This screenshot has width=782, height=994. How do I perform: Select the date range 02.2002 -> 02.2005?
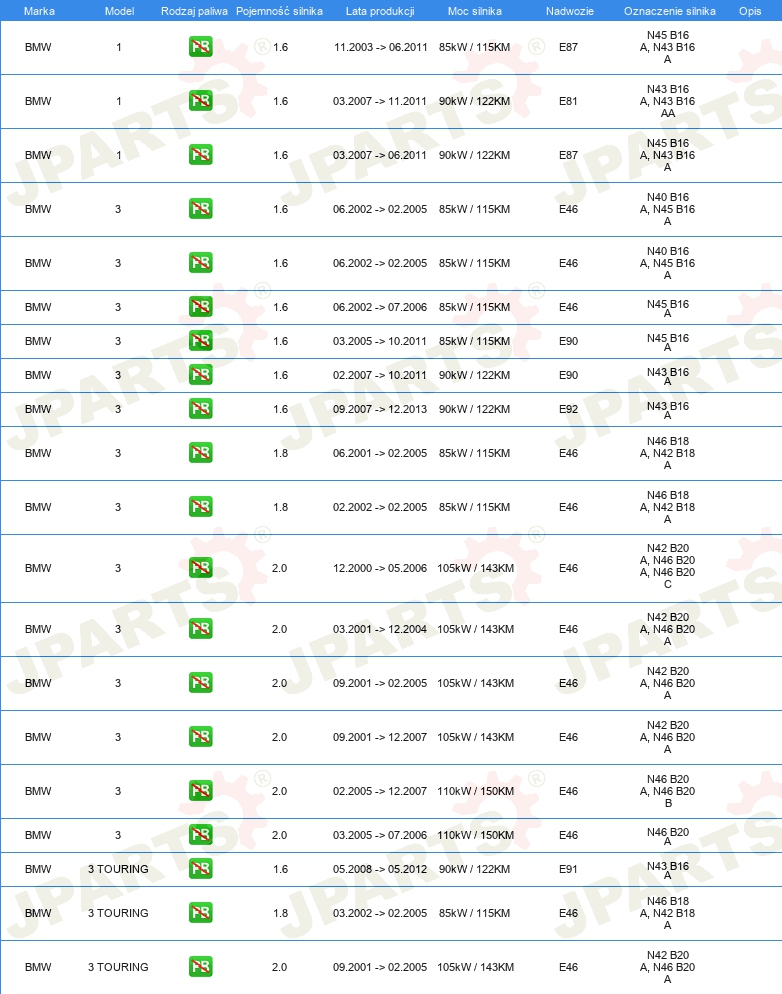pyautogui.click(x=380, y=507)
